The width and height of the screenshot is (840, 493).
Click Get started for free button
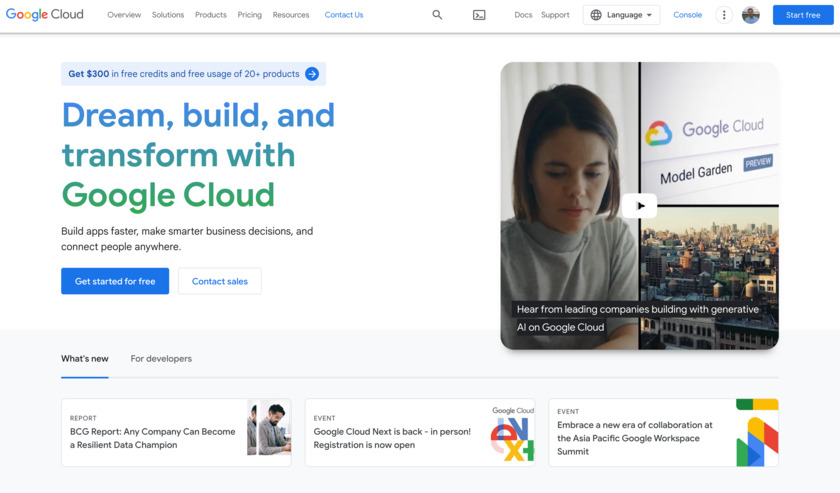pos(115,281)
